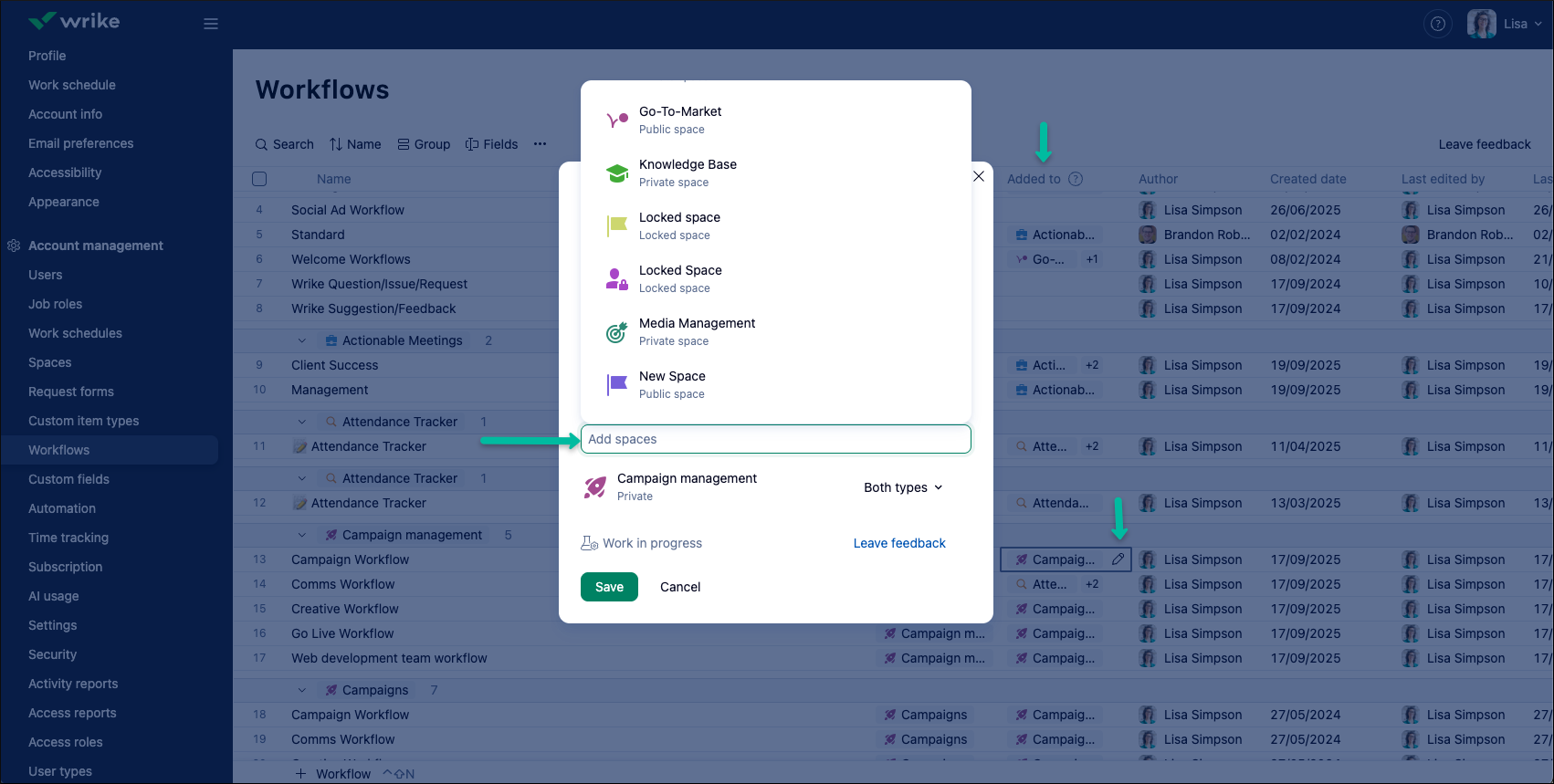The image size is (1554, 784).
Task: Click the Fields column icon
Action: [472, 144]
